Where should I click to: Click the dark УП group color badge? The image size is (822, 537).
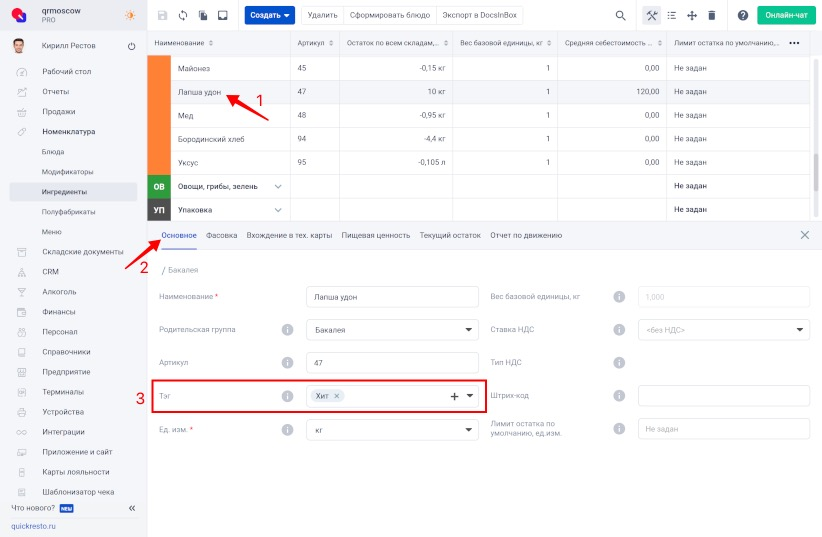159,210
